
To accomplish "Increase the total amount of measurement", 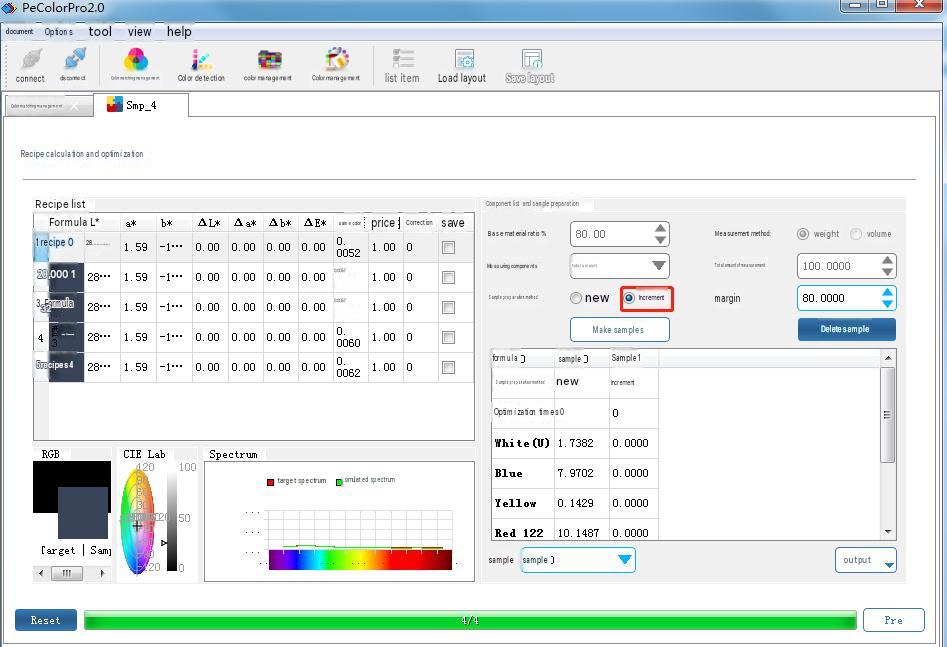I will tap(887, 260).
